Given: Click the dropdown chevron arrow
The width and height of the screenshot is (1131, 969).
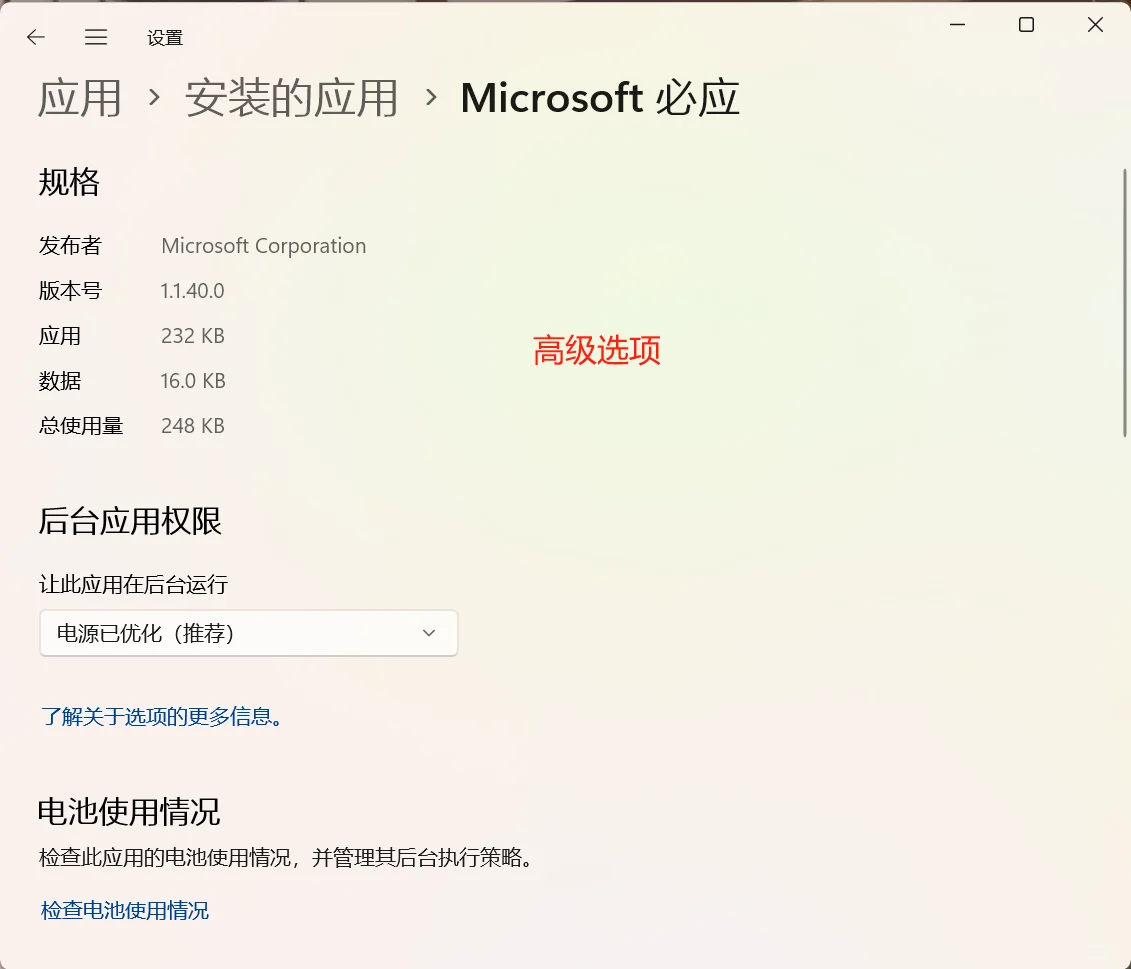Looking at the screenshot, I should point(428,633).
